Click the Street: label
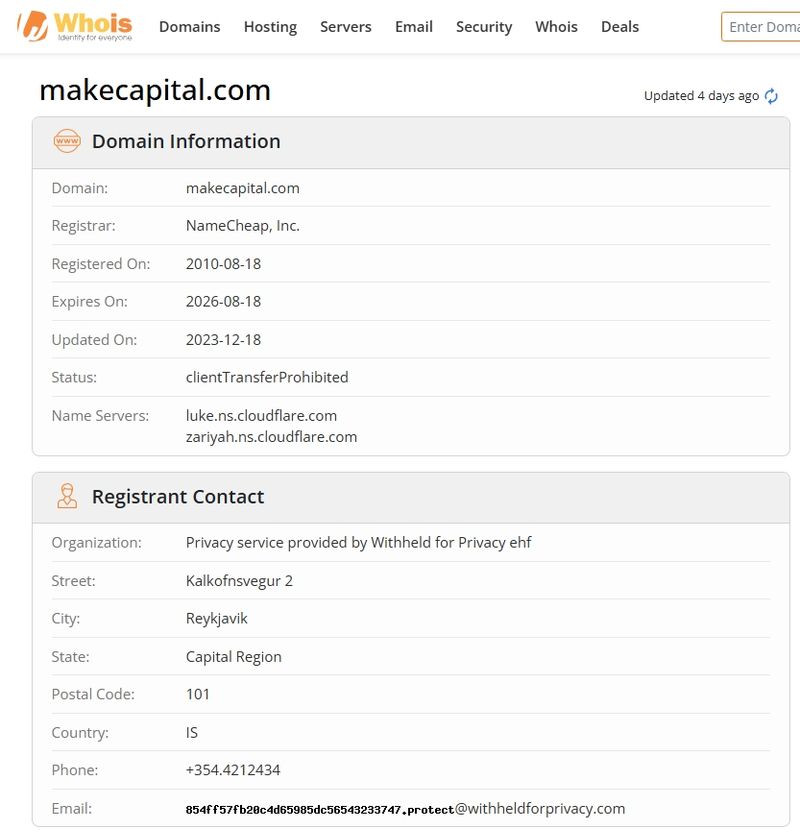The image size is (800, 833). click(x=73, y=581)
